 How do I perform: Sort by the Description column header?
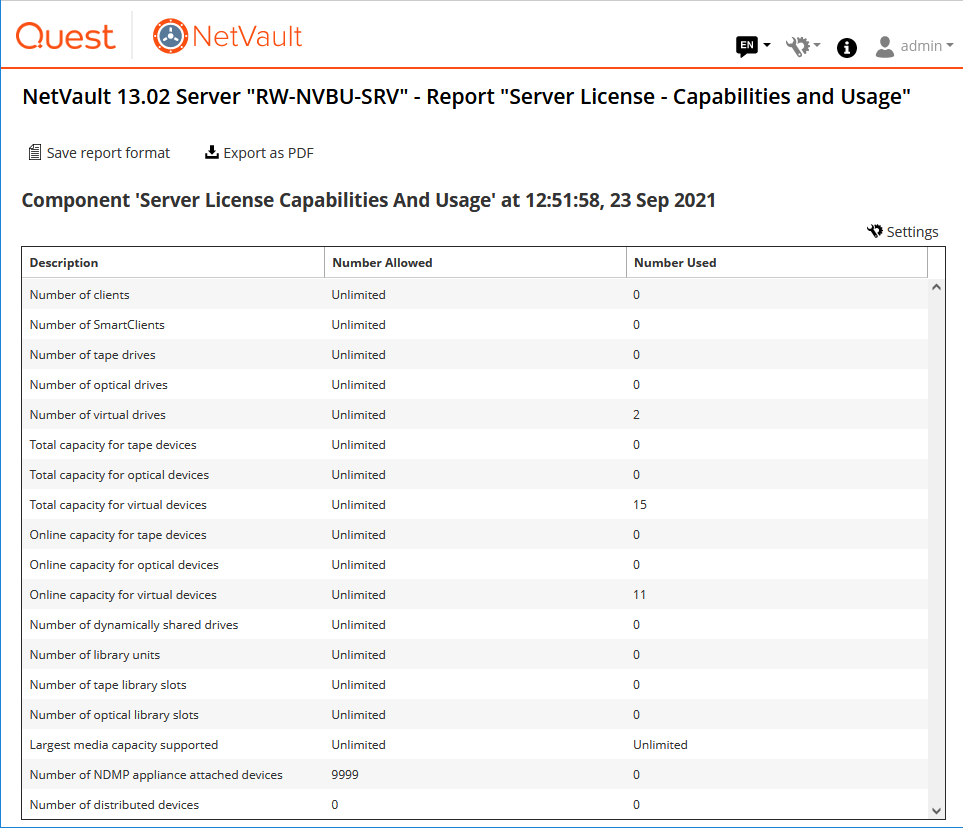click(173, 263)
